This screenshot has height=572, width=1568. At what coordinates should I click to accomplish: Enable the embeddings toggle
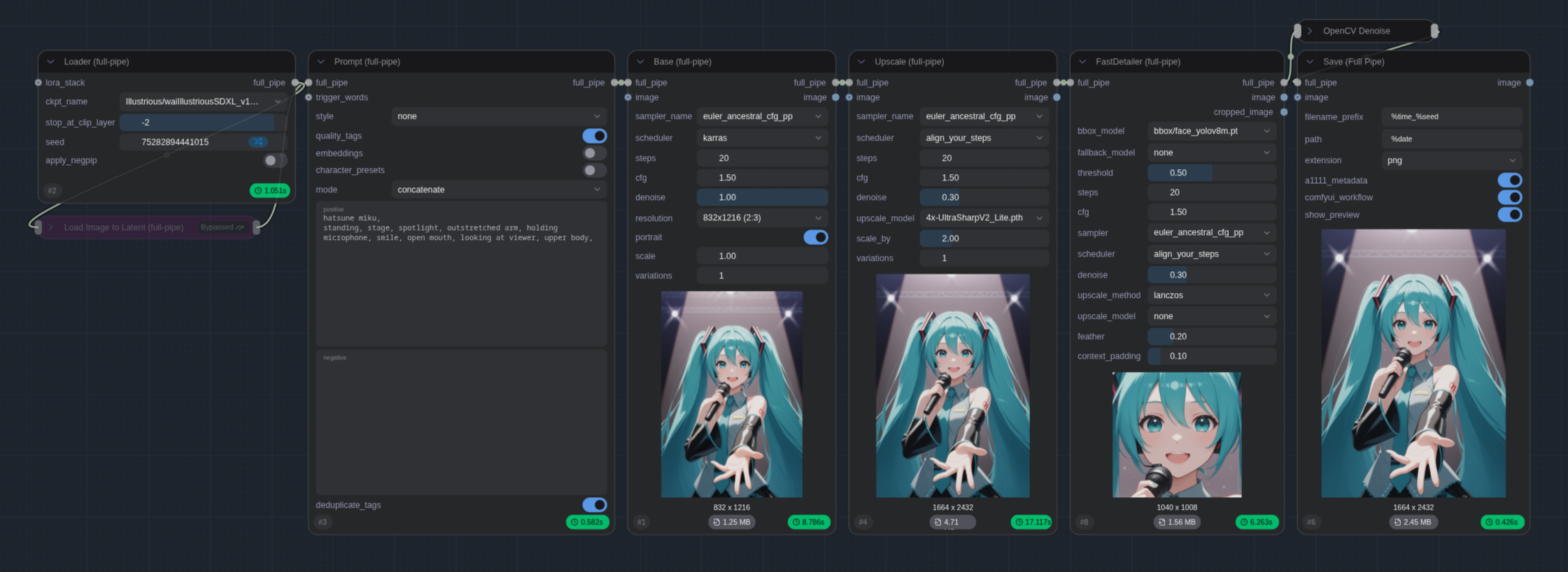click(x=595, y=153)
